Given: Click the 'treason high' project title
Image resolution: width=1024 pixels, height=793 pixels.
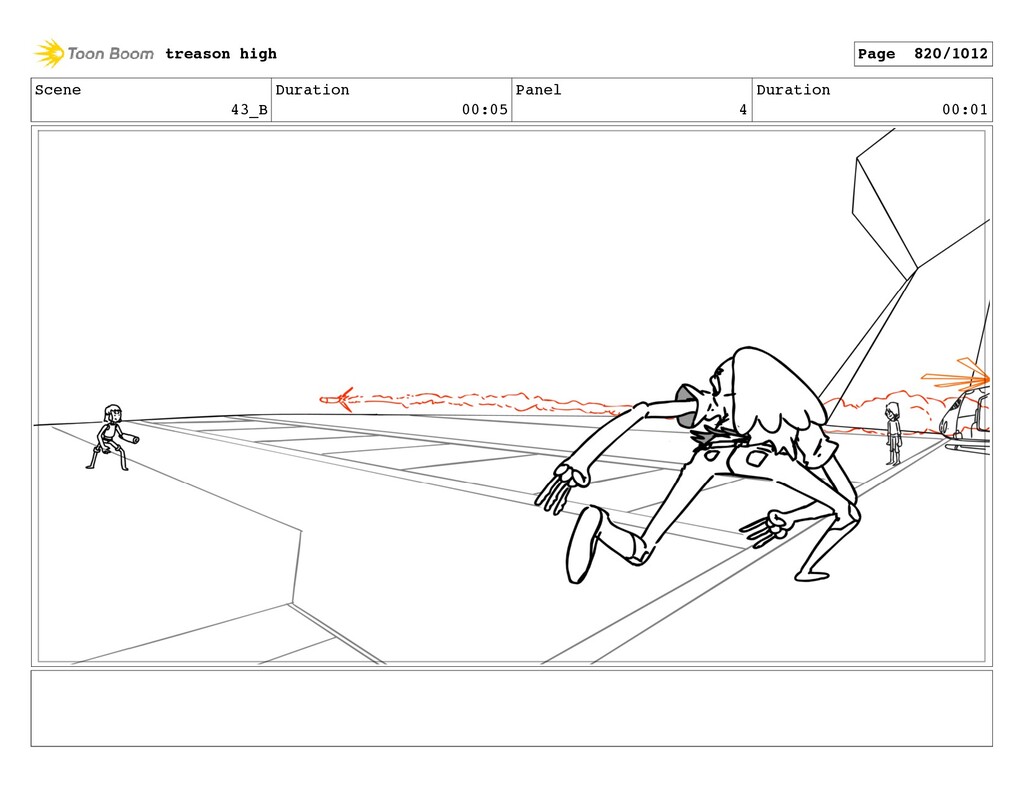Looking at the screenshot, I should [x=221, y=54].
